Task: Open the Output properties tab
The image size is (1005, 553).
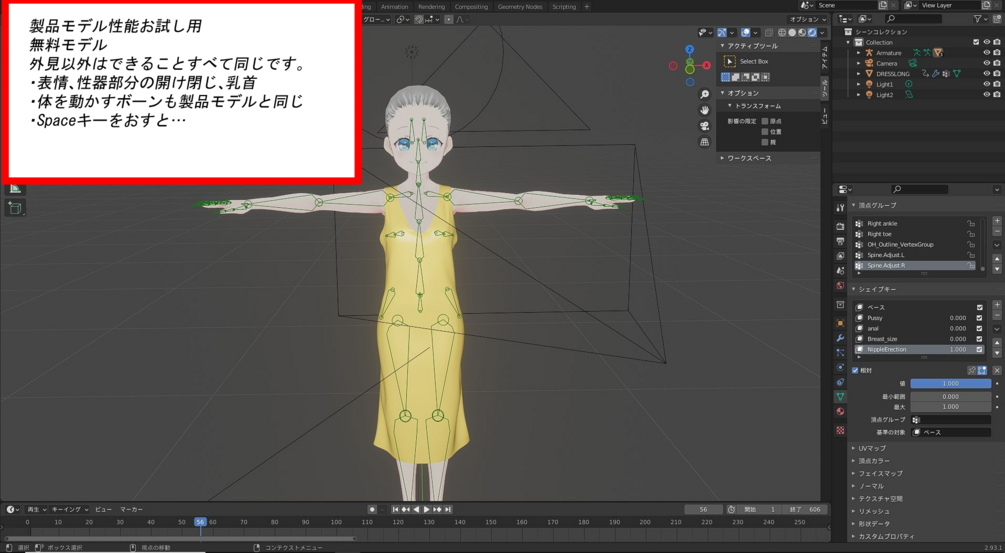Action: [x=840, y=241]
